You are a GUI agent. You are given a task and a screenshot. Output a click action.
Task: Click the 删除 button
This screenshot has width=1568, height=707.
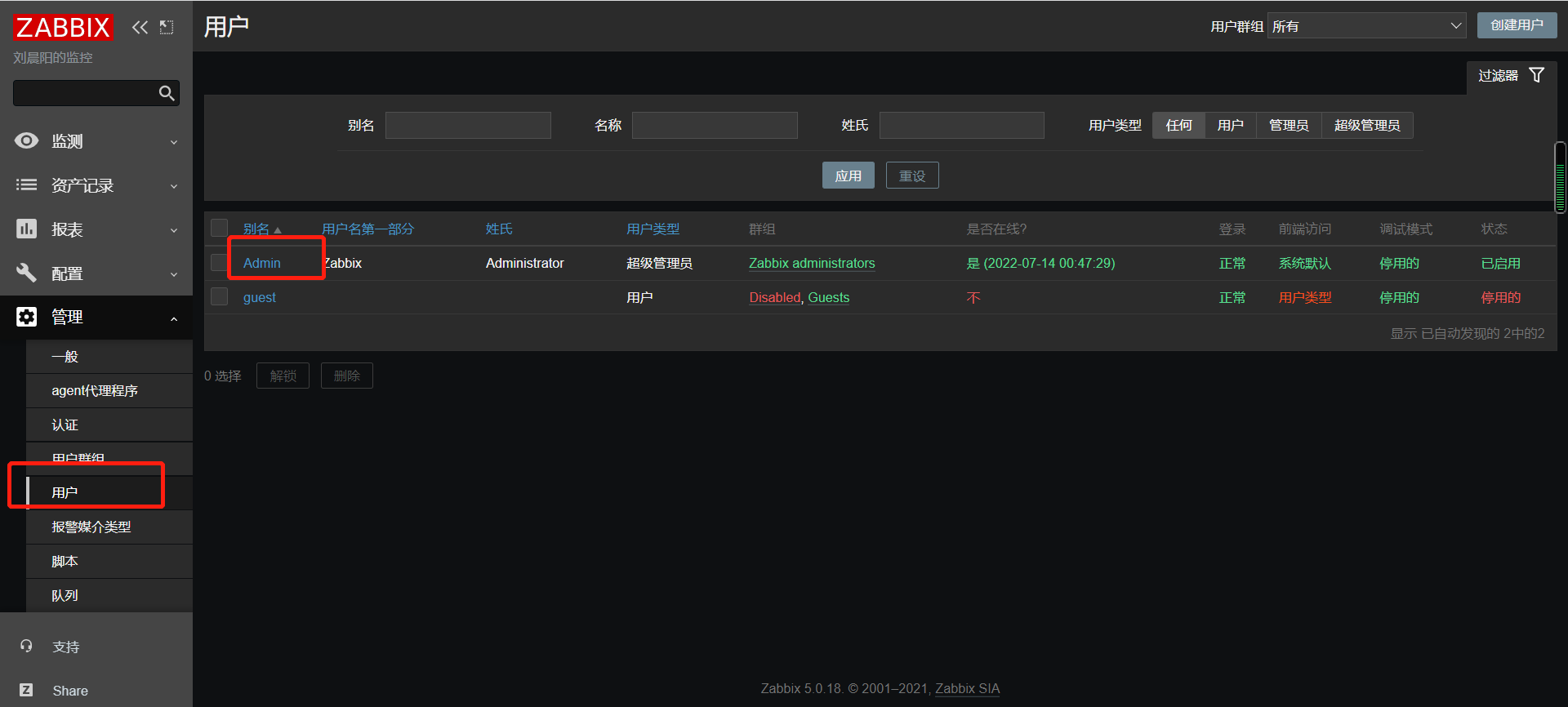tap(347, 376)
